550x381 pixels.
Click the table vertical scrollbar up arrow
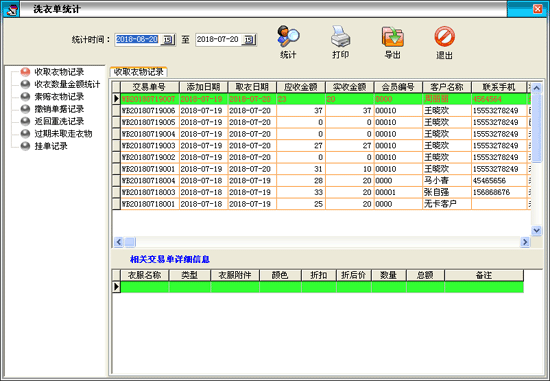pyautogui.click(x=536, y=88)
